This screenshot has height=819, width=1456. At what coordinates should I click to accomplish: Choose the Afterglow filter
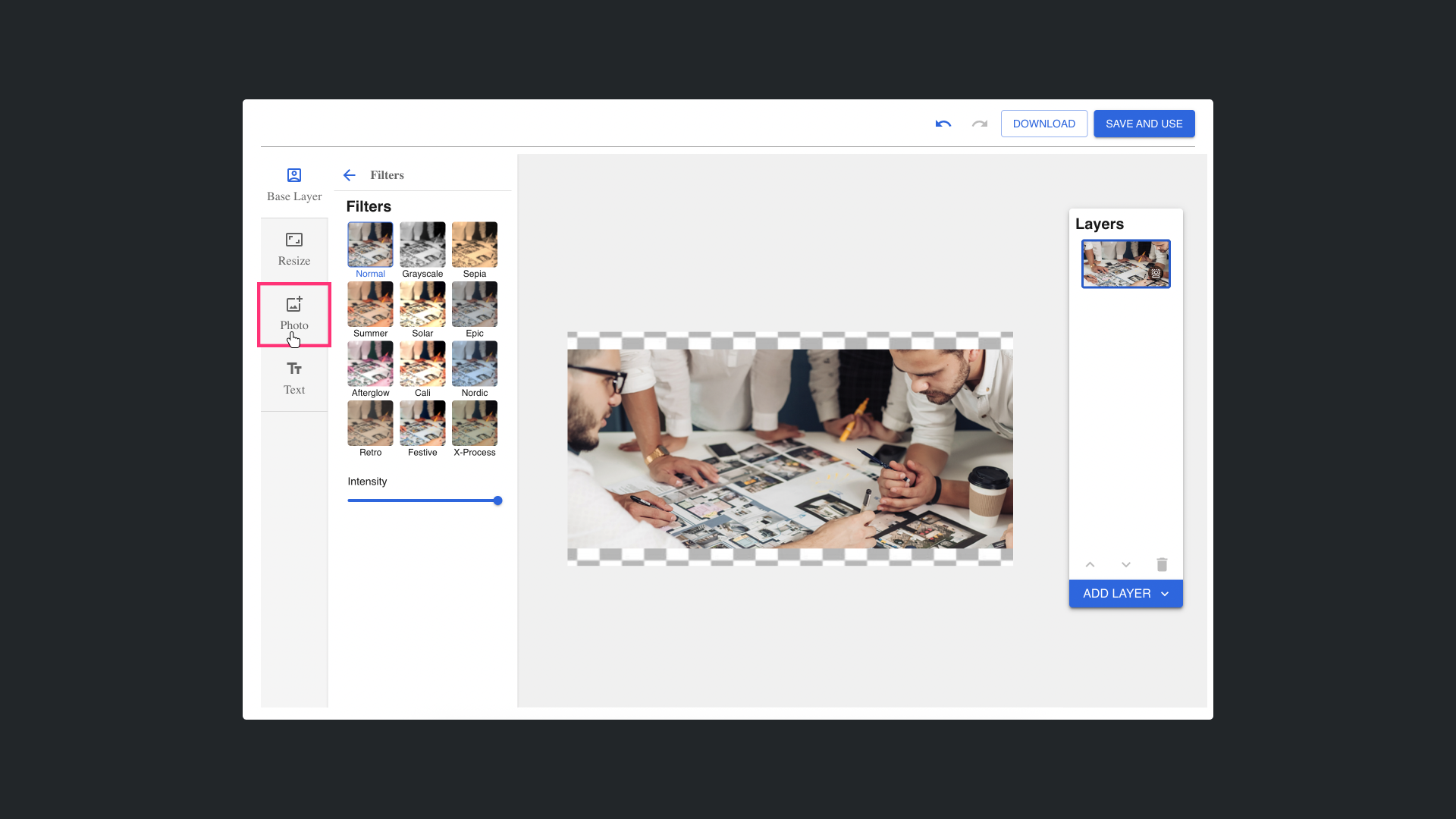(x=370, y=364)
